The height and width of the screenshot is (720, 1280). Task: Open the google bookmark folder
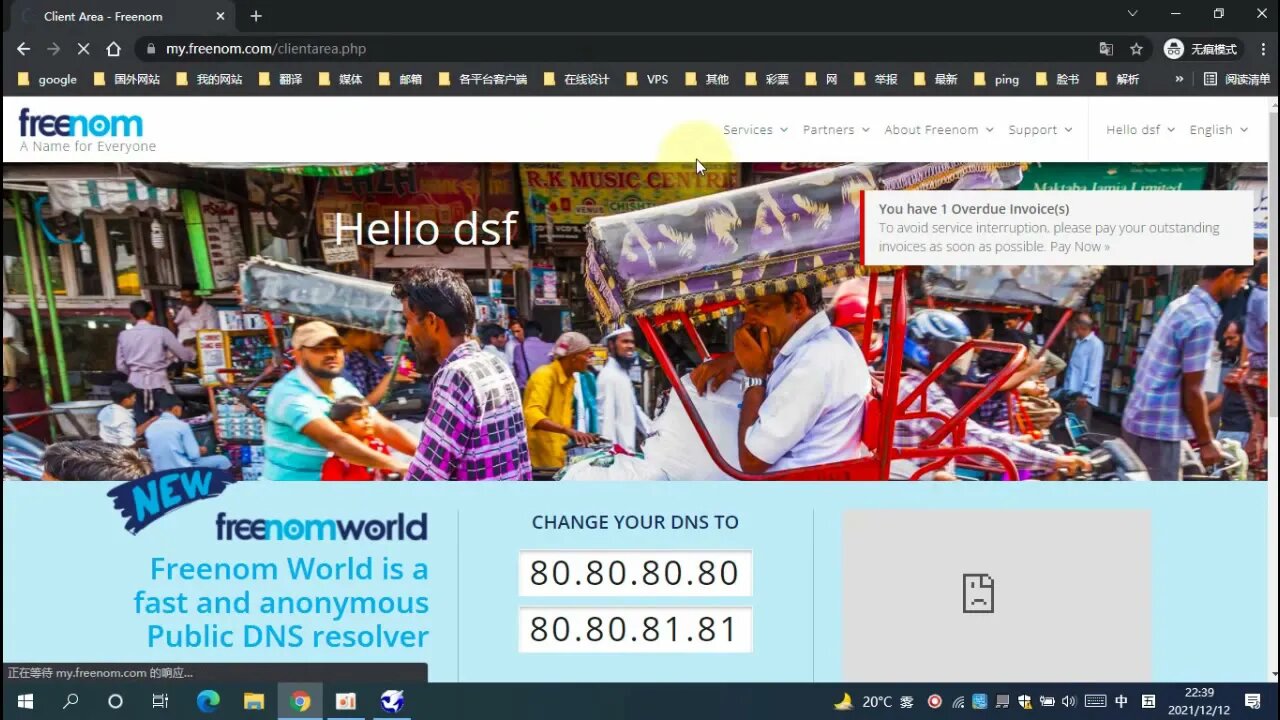coord(48,79)
